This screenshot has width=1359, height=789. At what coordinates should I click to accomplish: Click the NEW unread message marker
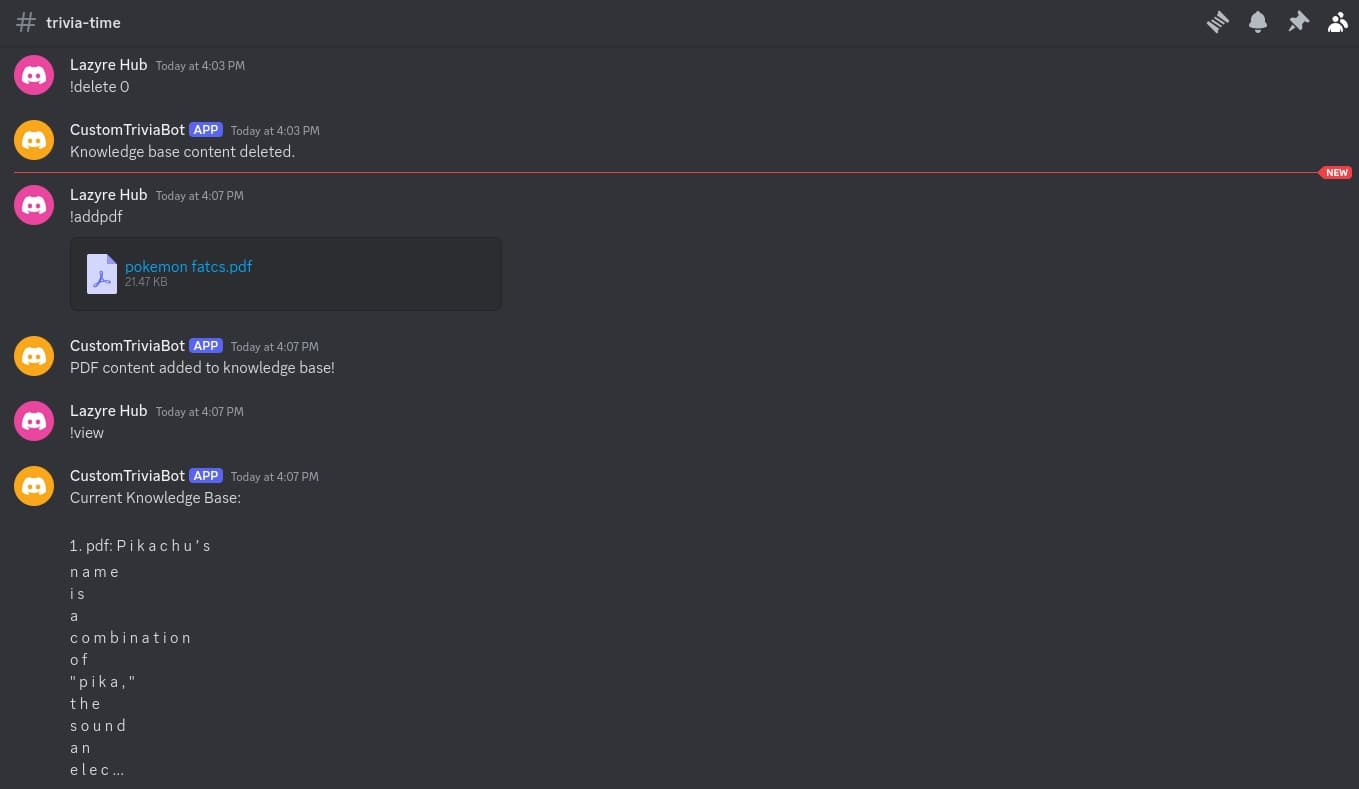click(x=1336, y=172)
